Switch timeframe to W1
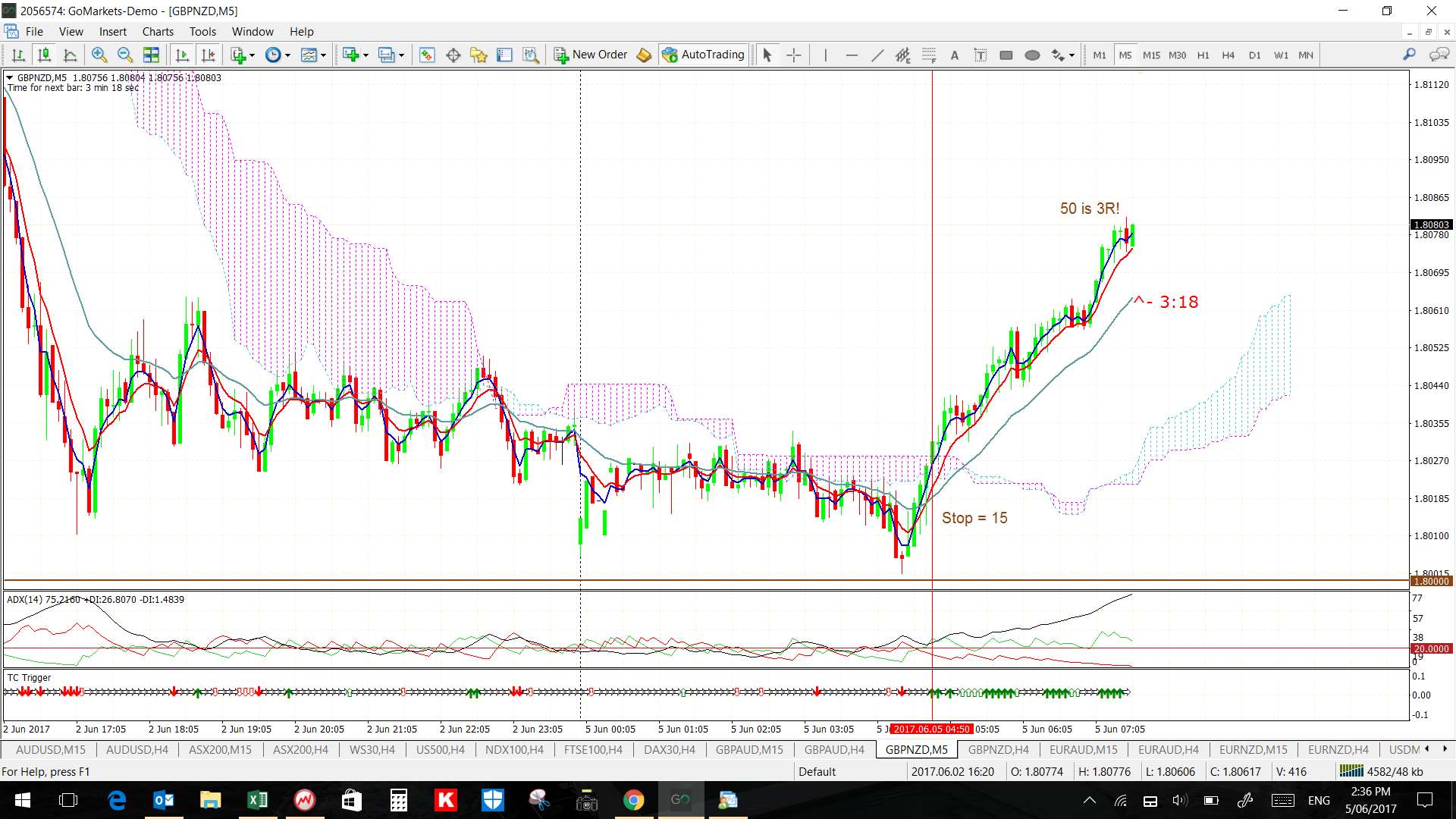1456x819 pixels. (1281, 55)
